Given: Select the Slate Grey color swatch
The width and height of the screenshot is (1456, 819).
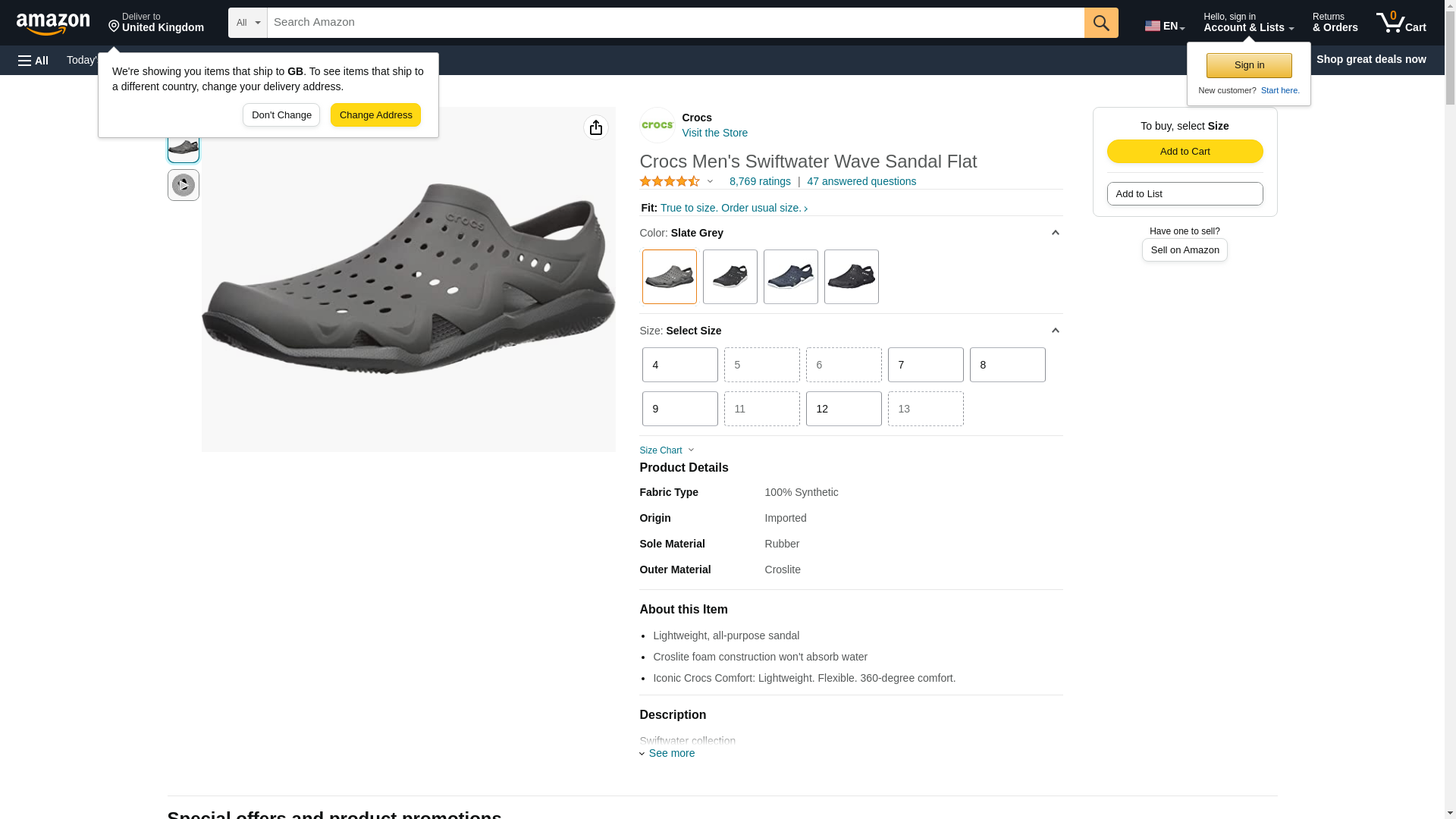Looking at the screenshot, I should [669, 277].
